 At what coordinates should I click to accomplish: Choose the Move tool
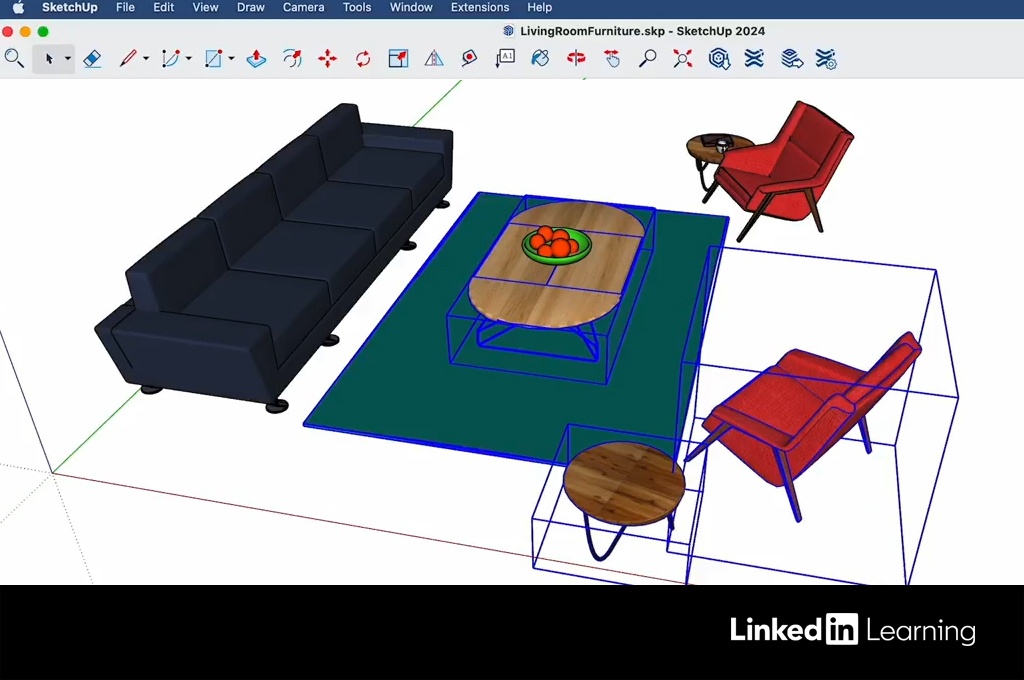pyautogui.click(x=327, y=59)
